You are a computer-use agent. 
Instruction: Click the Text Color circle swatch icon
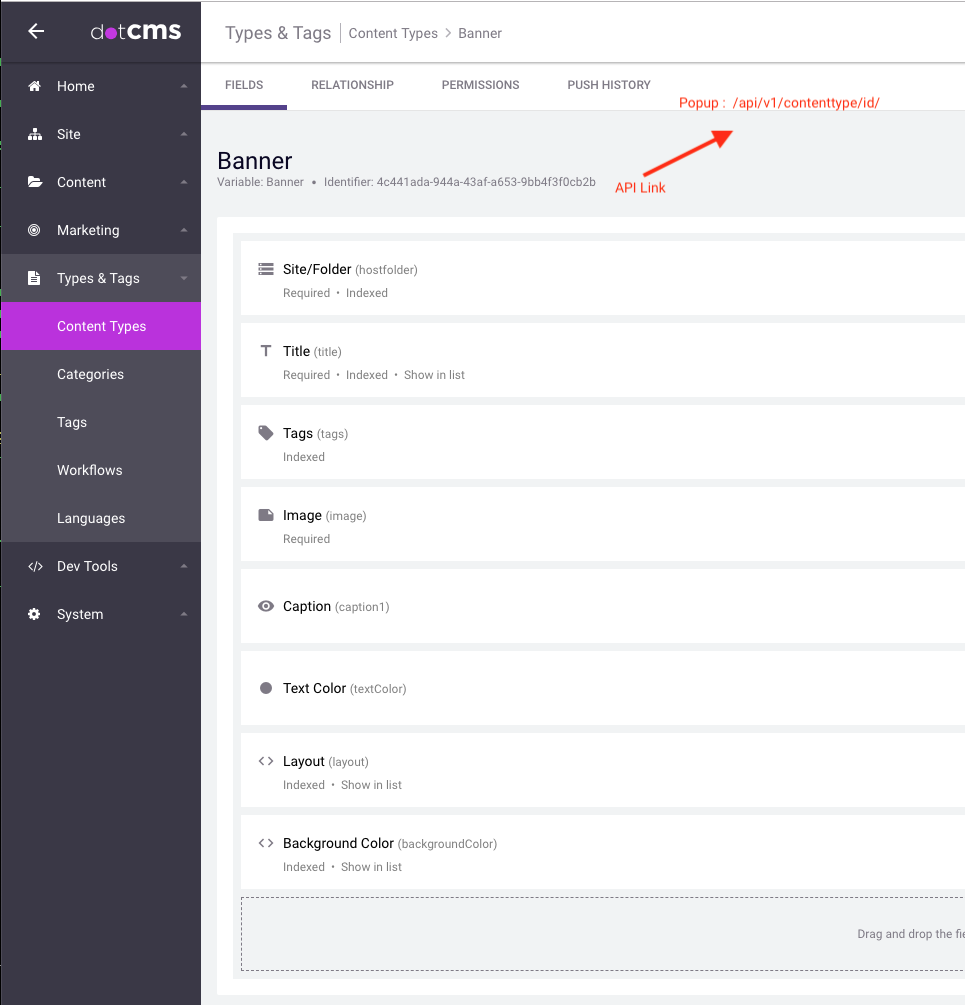tap(265, 687)
